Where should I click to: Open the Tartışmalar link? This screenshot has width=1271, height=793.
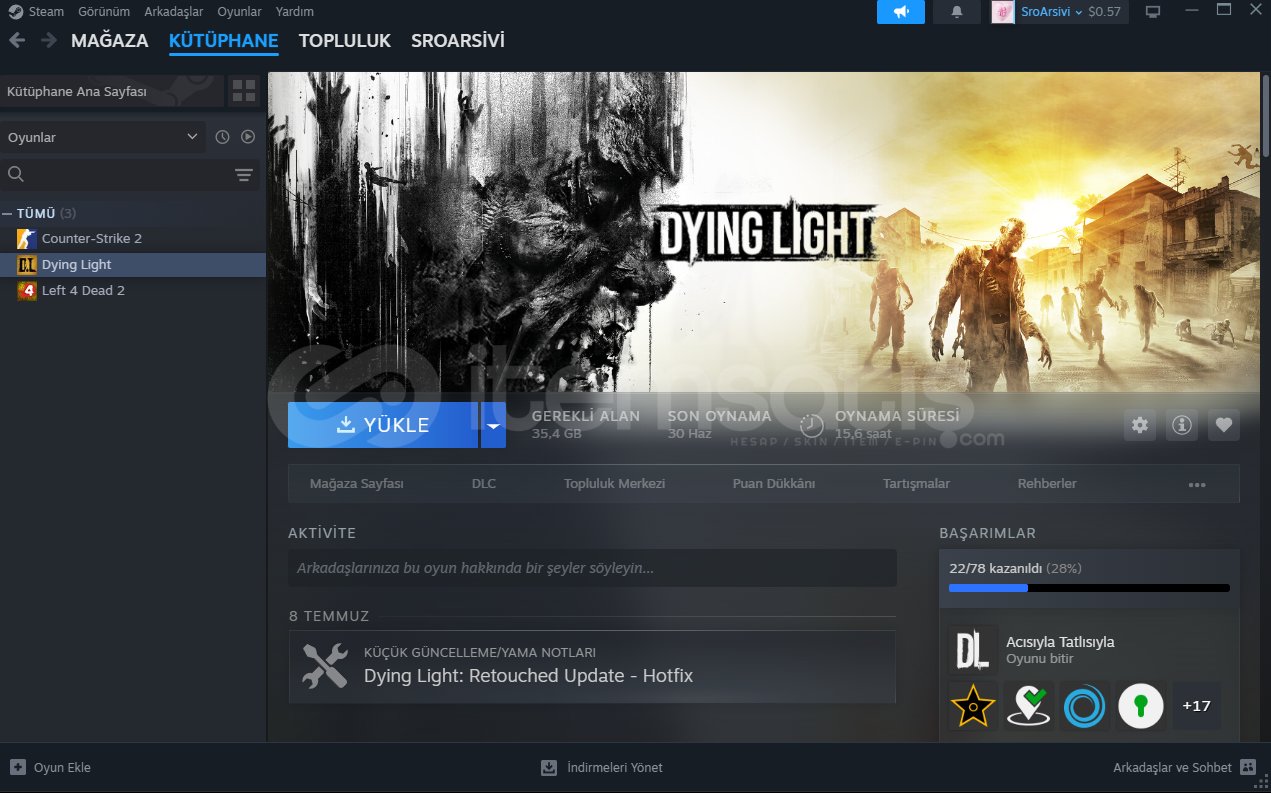(916, 484)
